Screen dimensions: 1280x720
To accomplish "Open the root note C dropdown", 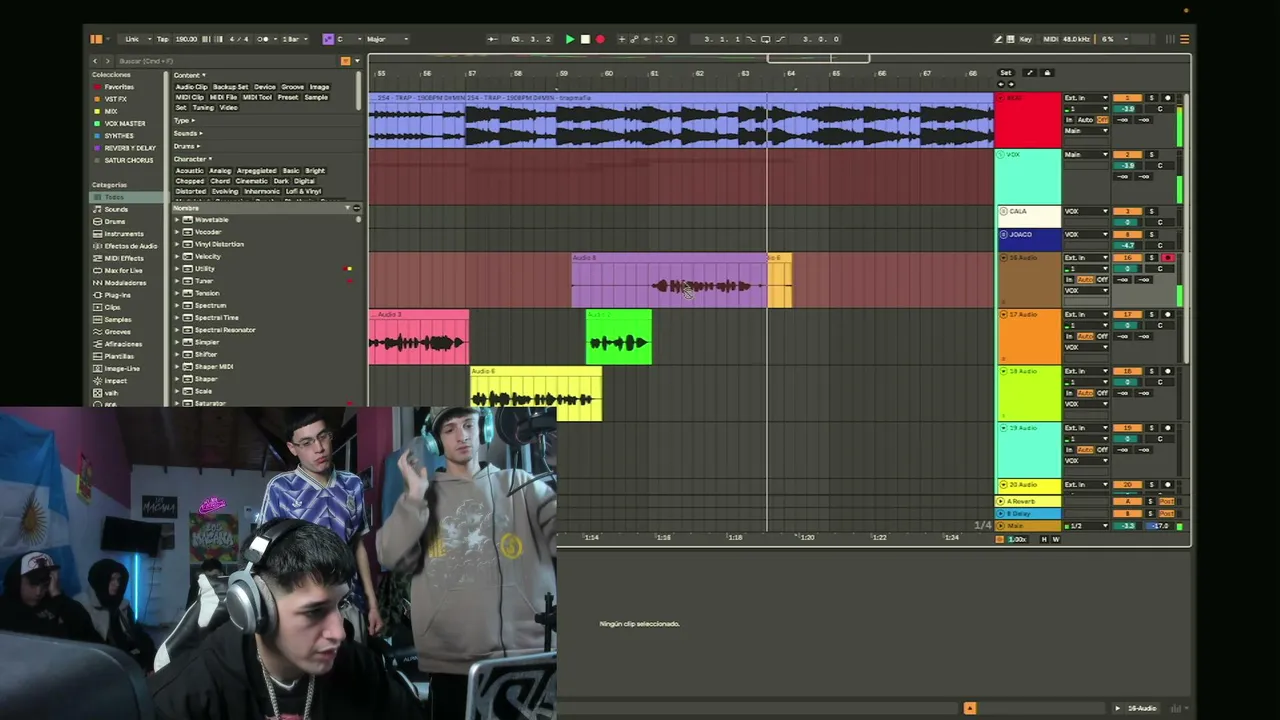I will coord(346,39).
